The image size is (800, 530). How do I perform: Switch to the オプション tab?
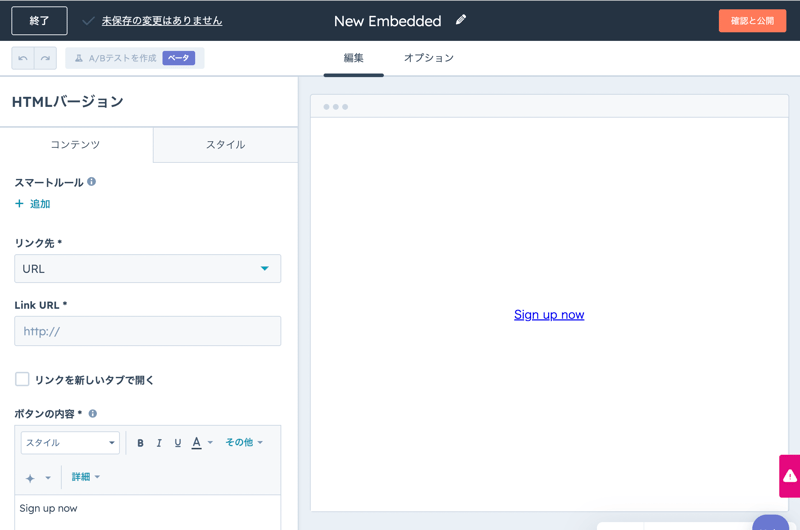pyautogui.click(x=429, y=58)
